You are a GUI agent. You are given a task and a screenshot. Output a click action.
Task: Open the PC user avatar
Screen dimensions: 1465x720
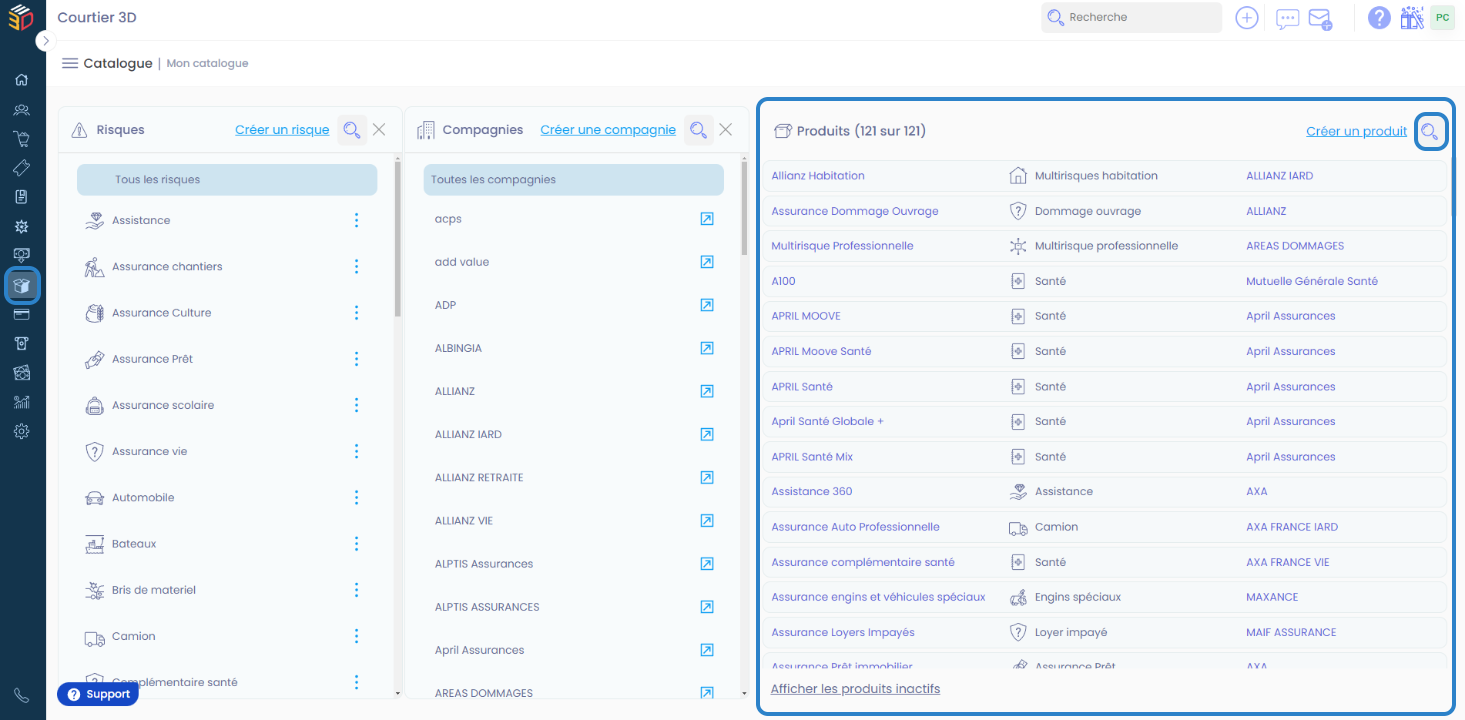1442,17
